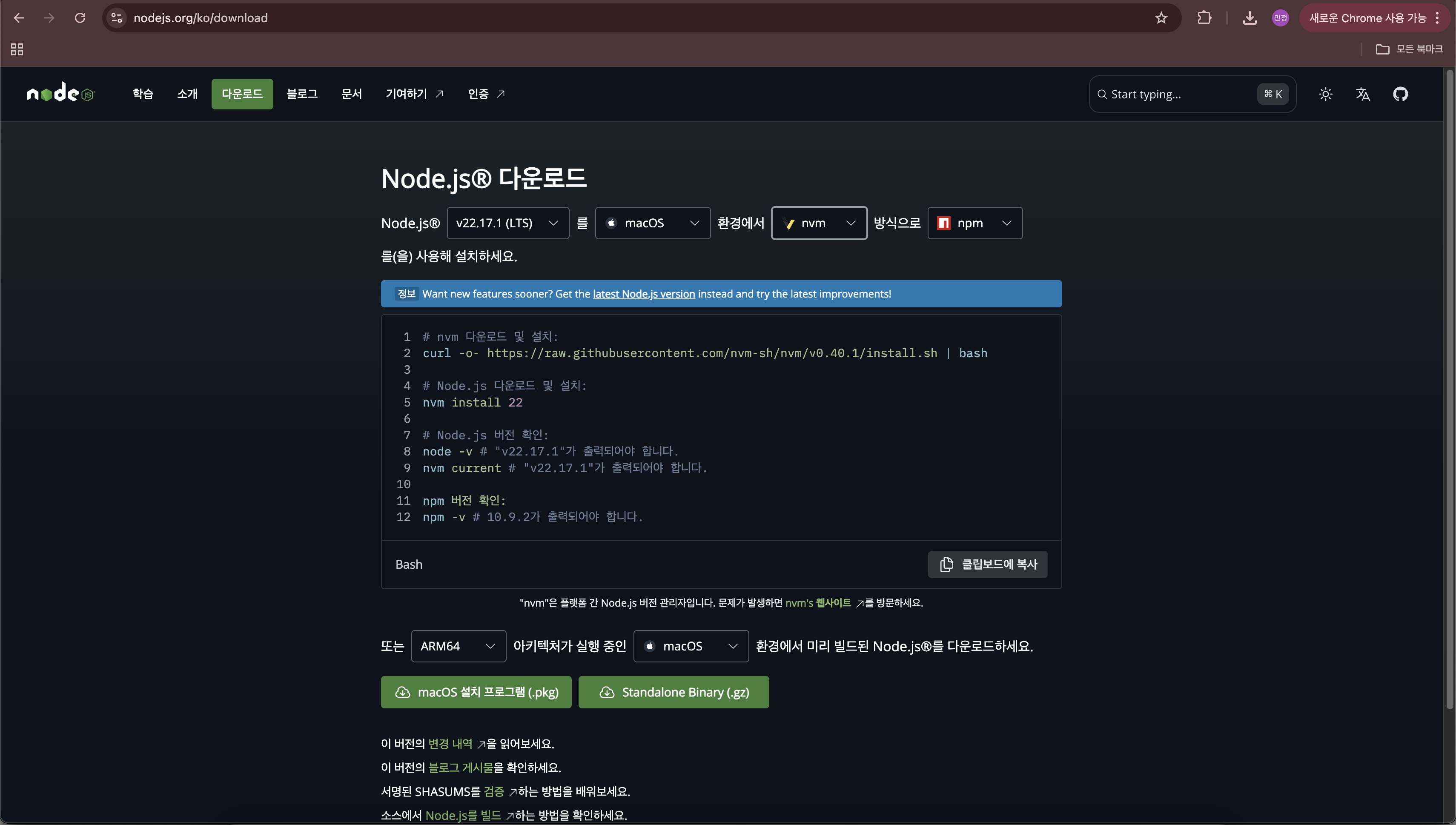Open the 소개 nav item
Viewport: 1456px width, 825px height.
[x=187, y=94]
